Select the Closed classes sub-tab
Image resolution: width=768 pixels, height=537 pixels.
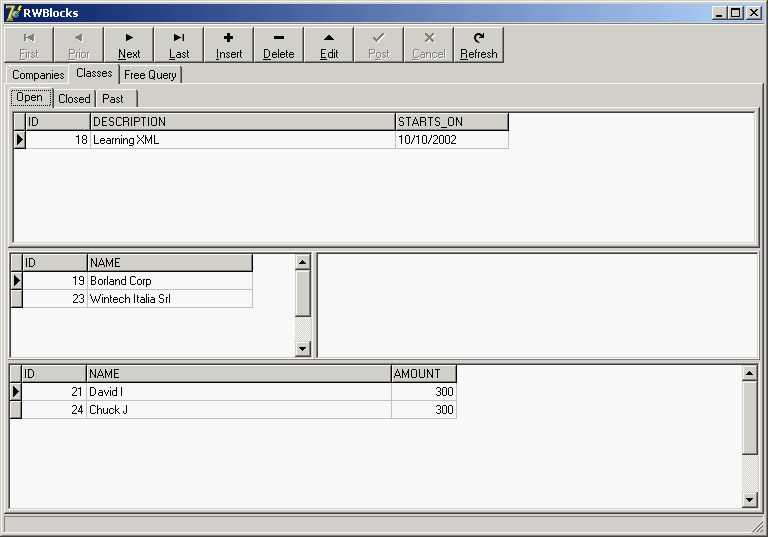(x=74, y=98)
